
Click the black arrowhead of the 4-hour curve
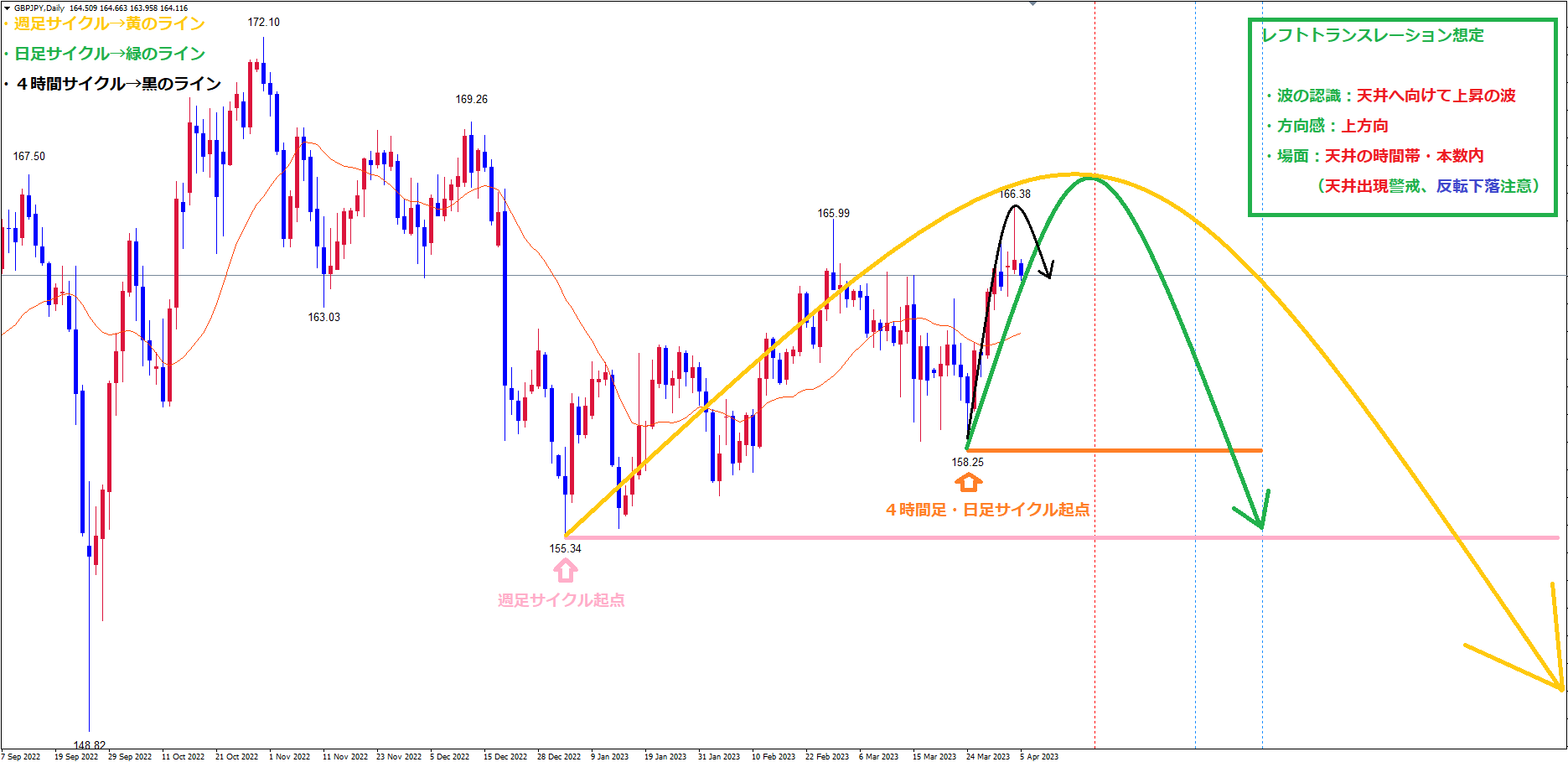point(1048,272)
